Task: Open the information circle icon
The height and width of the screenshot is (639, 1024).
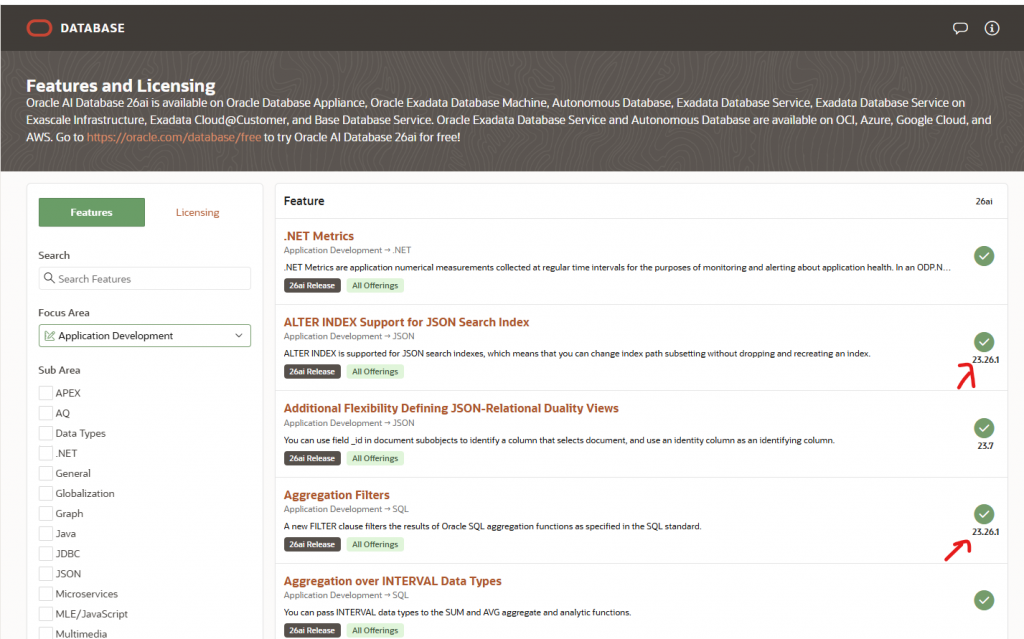Action: click(x=992, y=28)
